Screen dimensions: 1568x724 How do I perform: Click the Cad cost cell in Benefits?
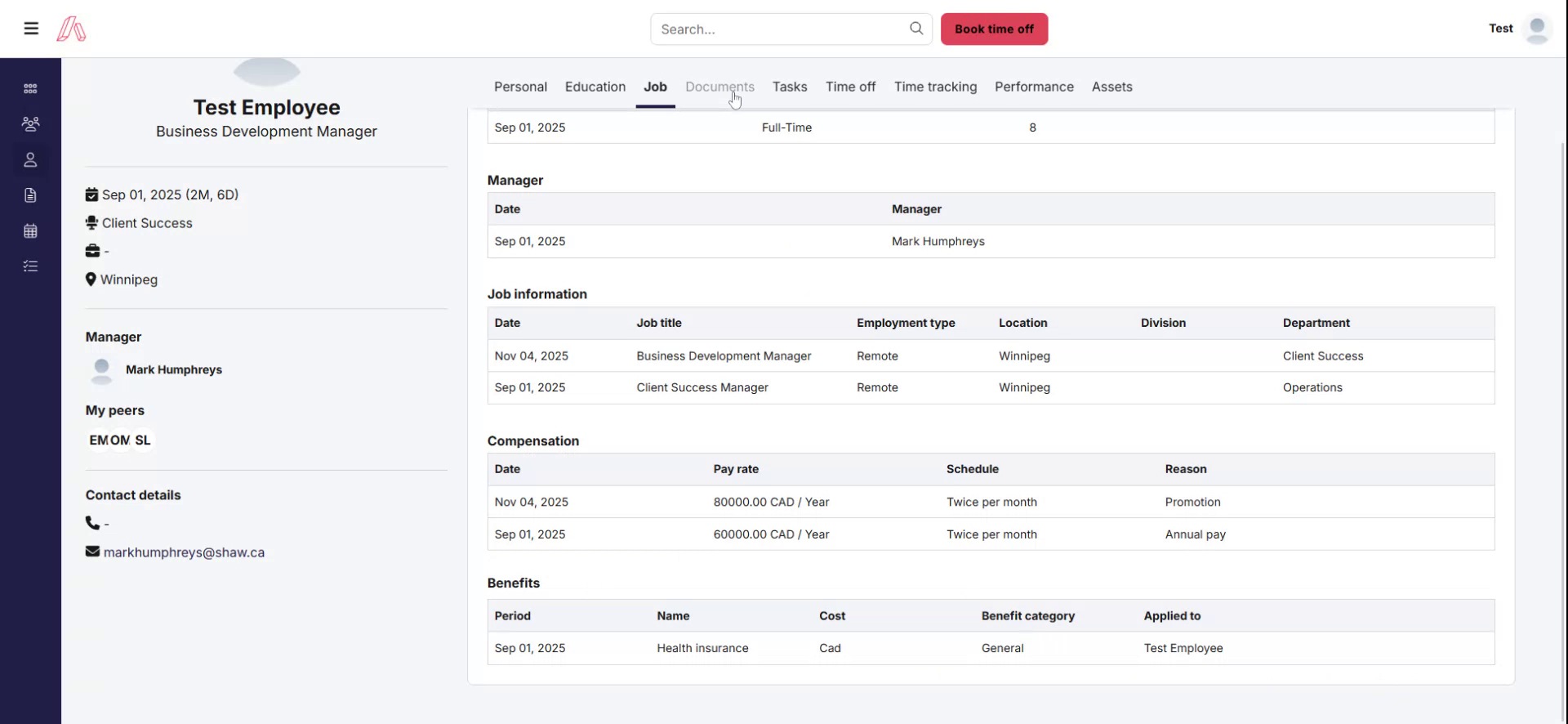tap(830, 649)
